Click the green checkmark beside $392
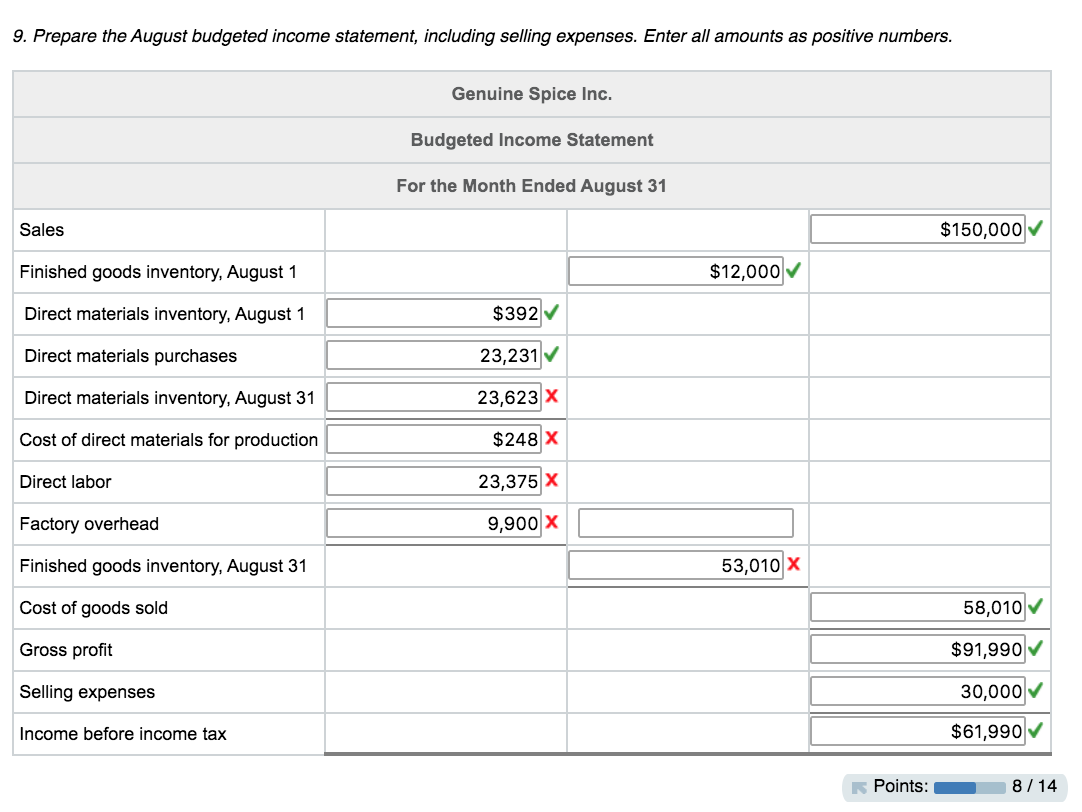 click(551, 312)
